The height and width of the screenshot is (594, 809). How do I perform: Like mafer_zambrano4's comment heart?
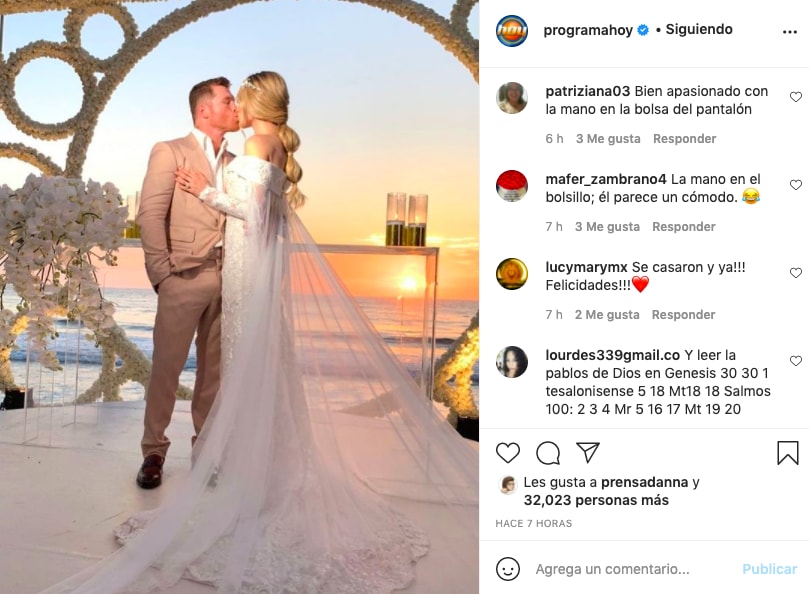[x=796, y=185]
